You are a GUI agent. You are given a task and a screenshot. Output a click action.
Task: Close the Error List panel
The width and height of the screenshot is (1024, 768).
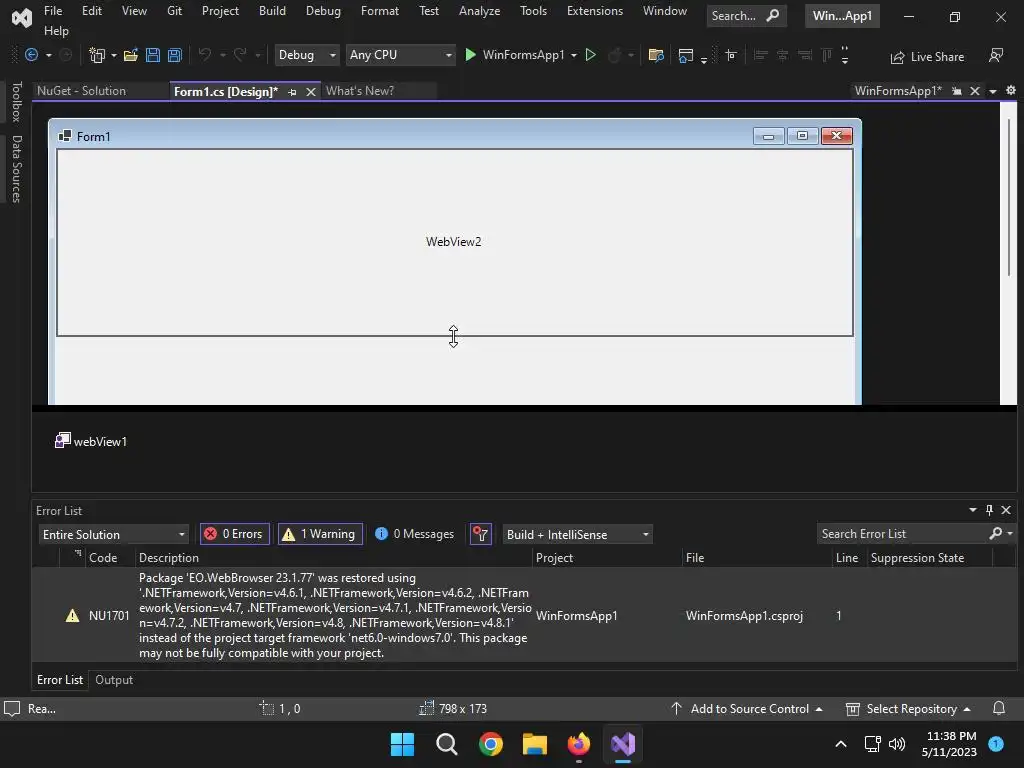point(1006,510)
